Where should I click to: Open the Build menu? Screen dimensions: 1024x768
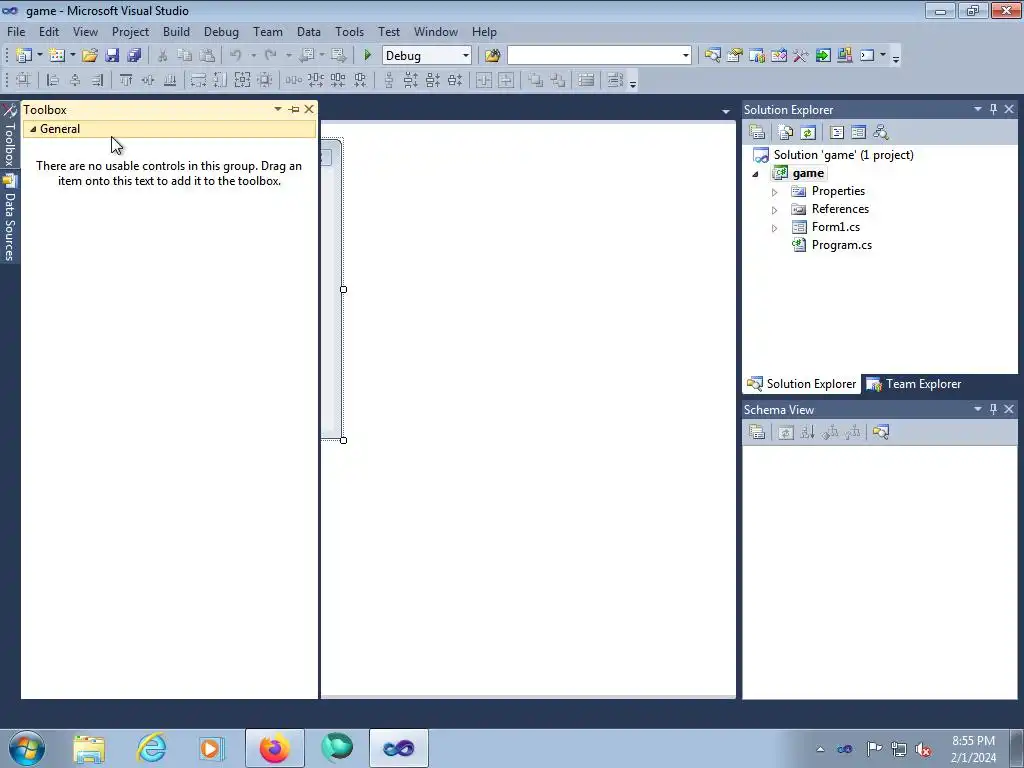click(176, 31)
